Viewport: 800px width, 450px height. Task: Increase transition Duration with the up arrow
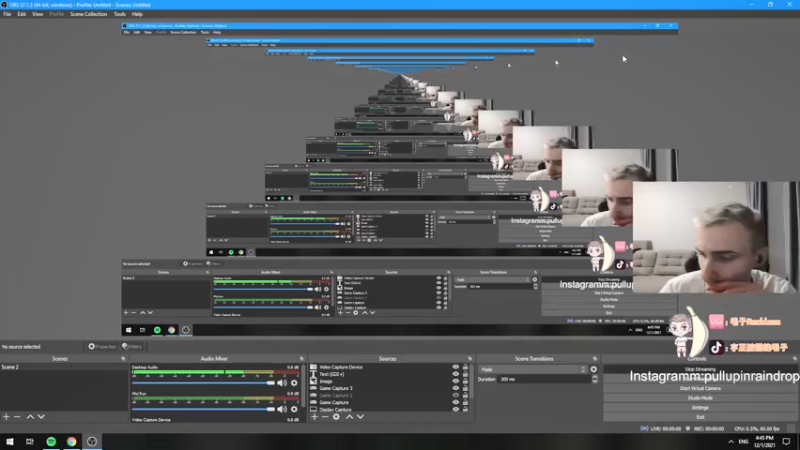pos(594,377)
